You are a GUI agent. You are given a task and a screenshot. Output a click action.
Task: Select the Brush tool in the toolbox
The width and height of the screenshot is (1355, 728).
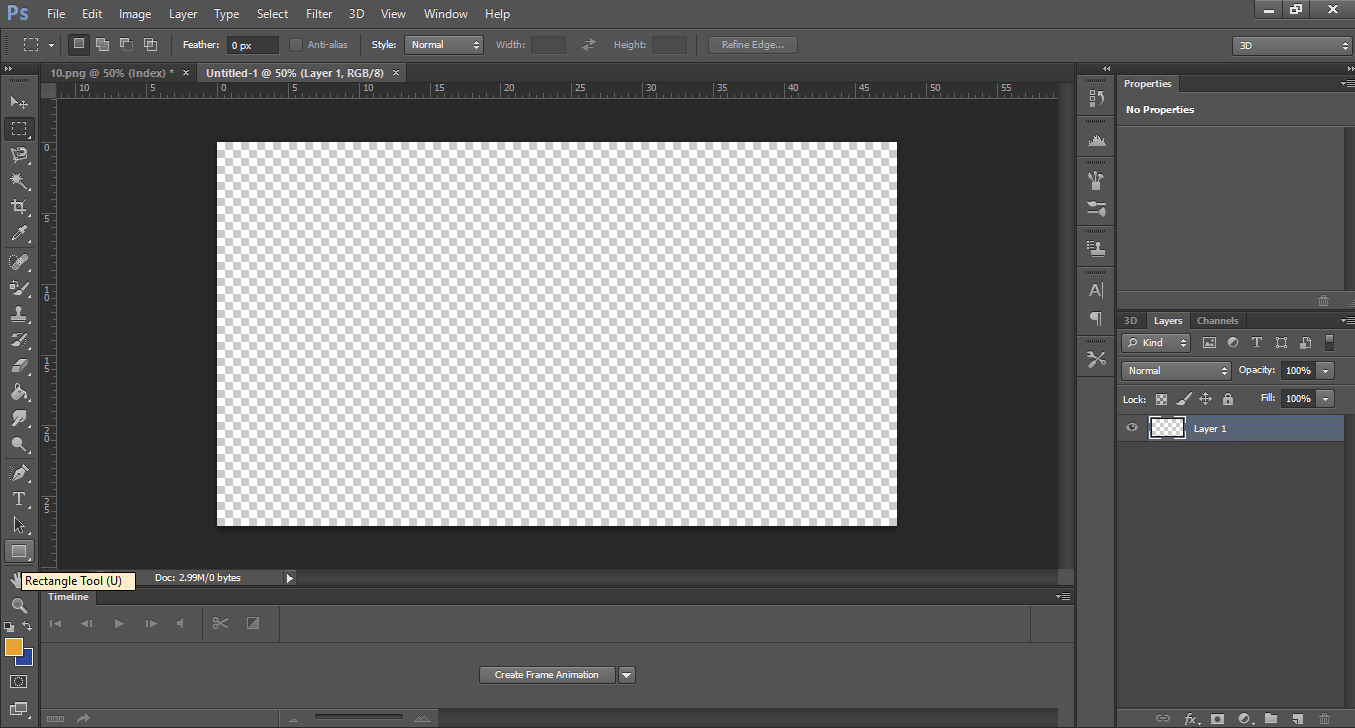pos(19,288)
